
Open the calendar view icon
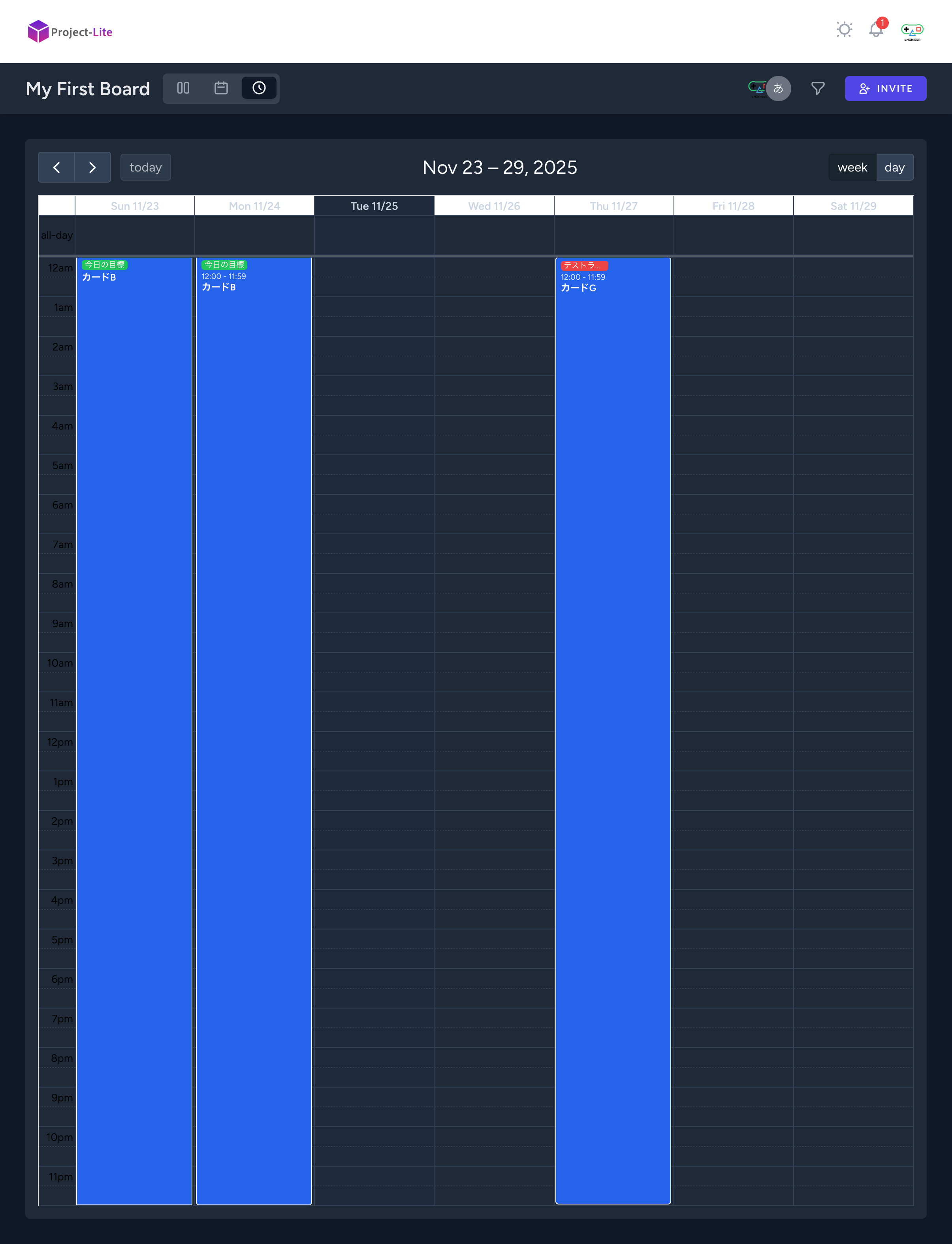[220, 88]
